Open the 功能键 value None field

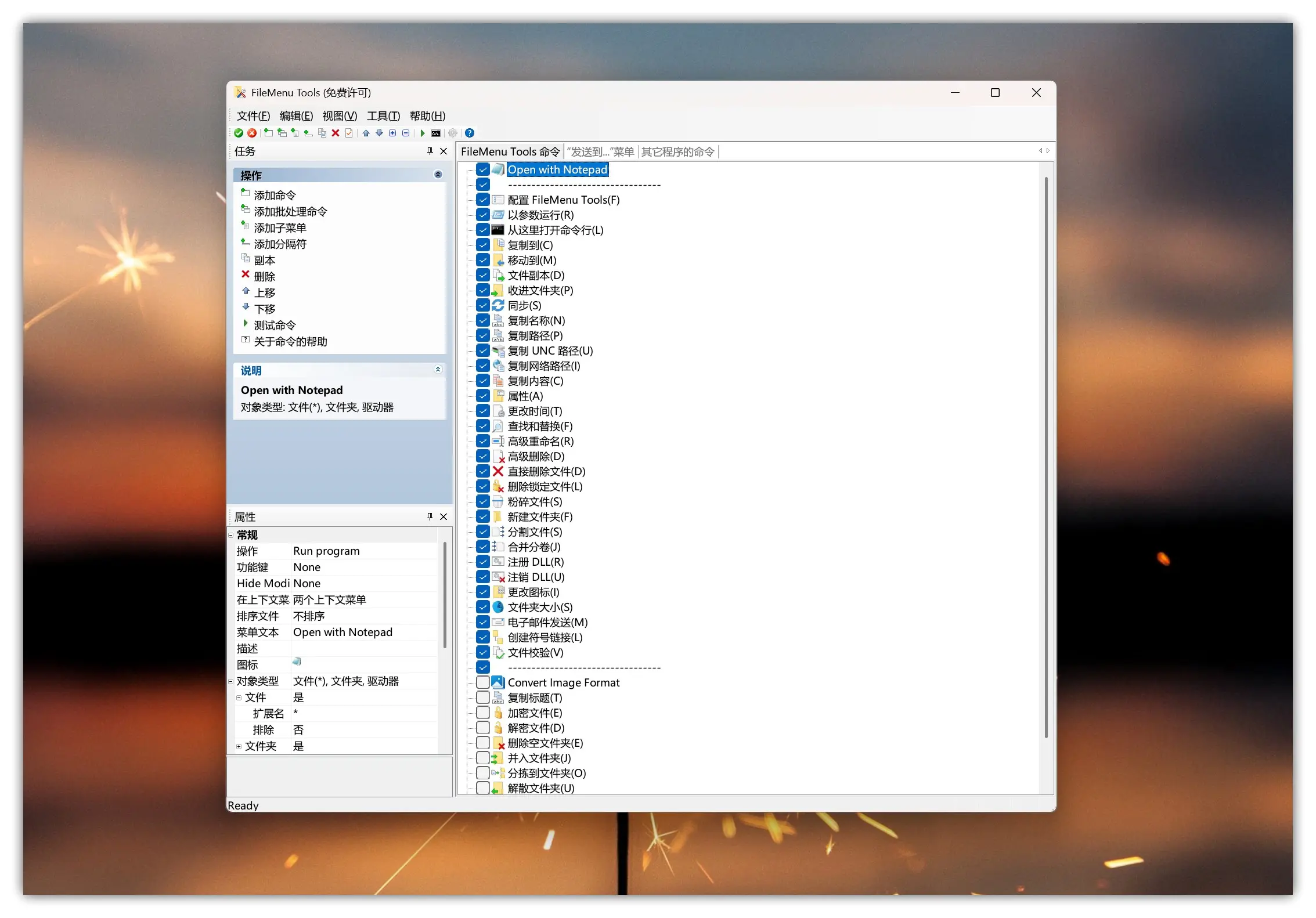pyautogui.click(x=363, y=567)
